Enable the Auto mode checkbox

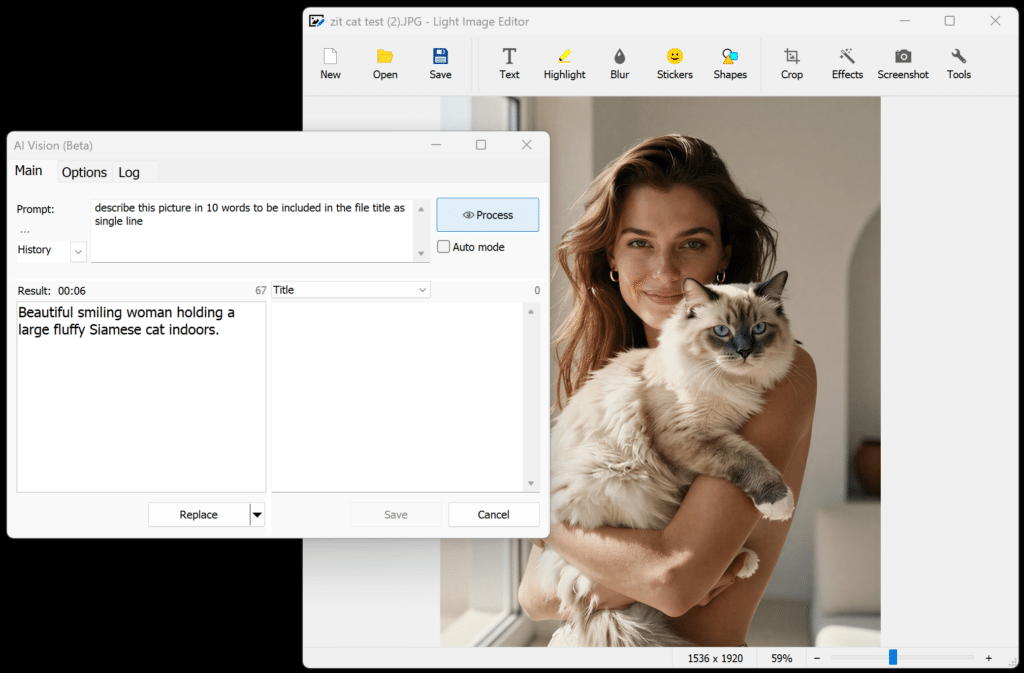pos(444,247)
